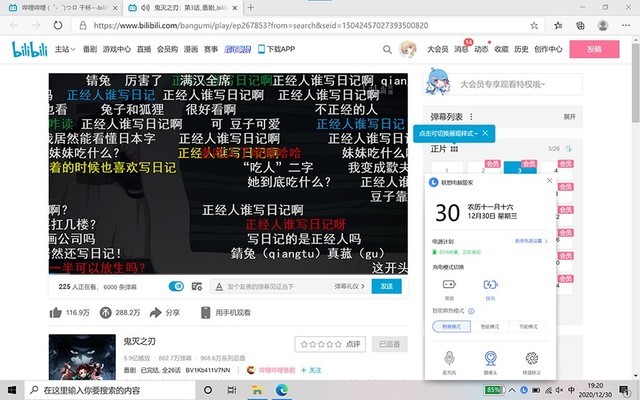Click the 已追番 button

click(x=389, y=344)
